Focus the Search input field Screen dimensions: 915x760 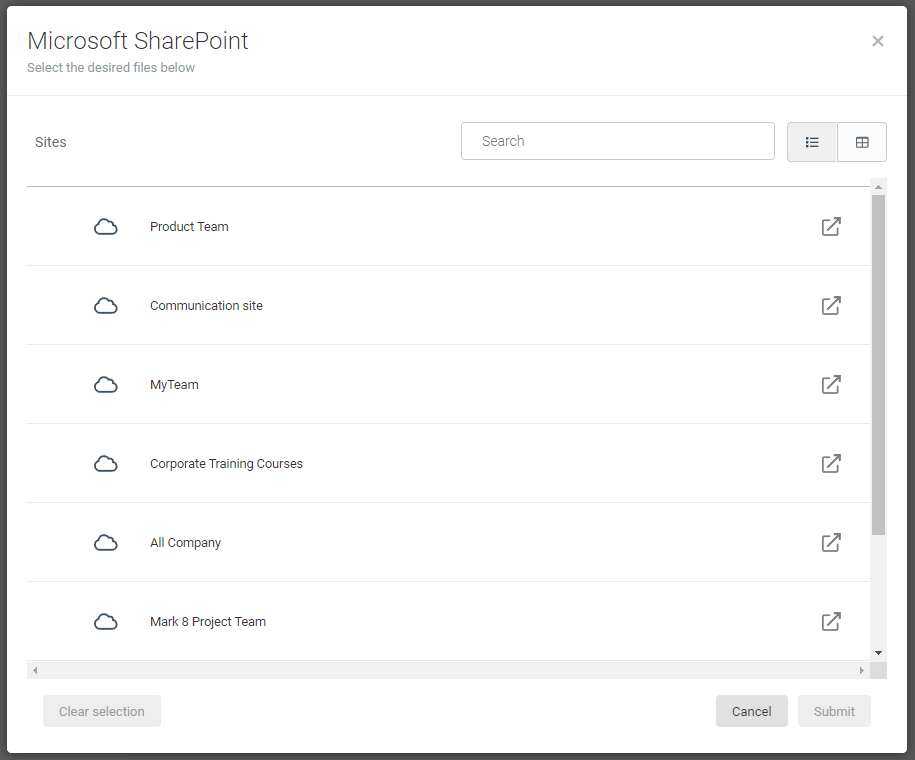coord(617,141)
